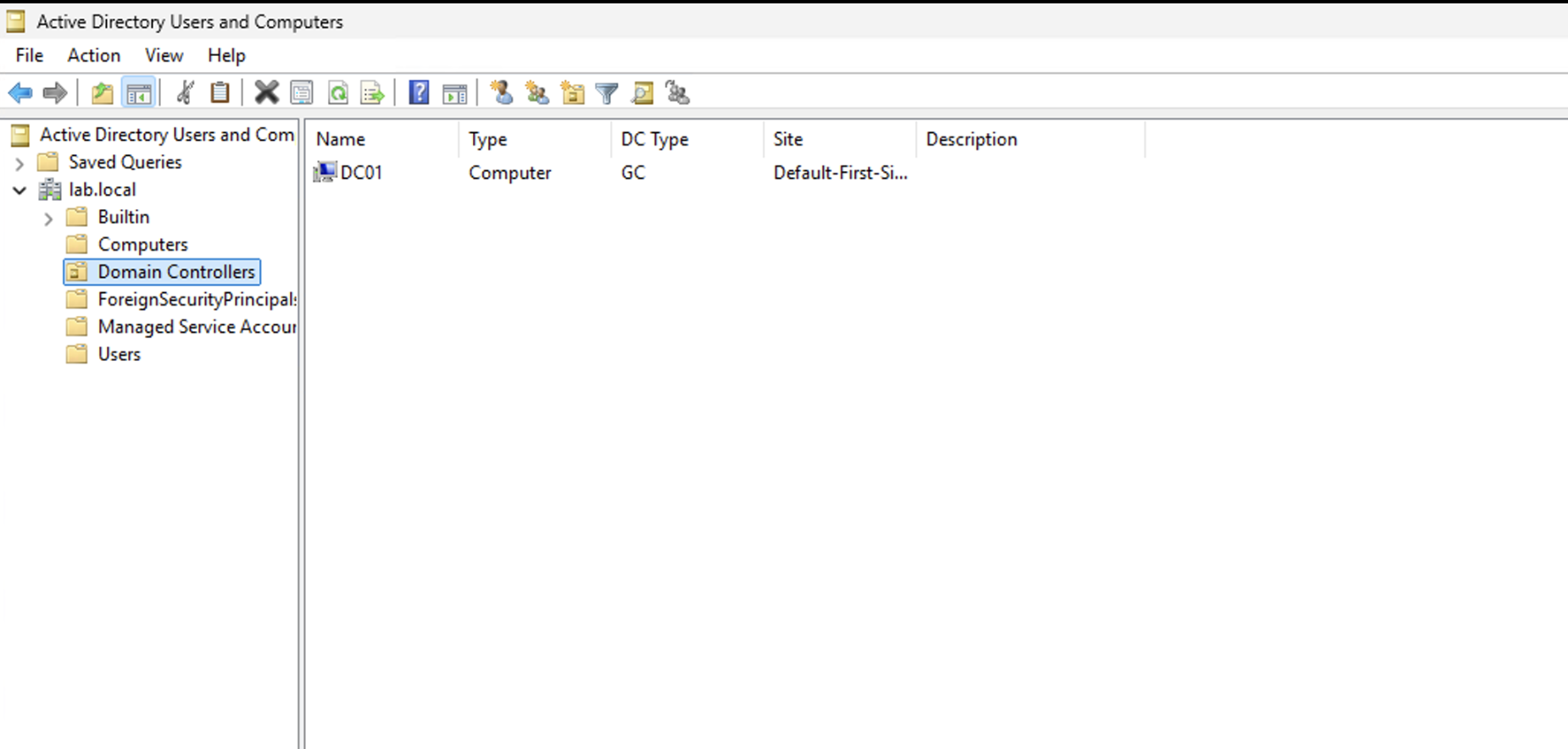The height and width of the screenshot is (749, 1568).
Task: Open Help with question mark icon
Action: point(419,92)
